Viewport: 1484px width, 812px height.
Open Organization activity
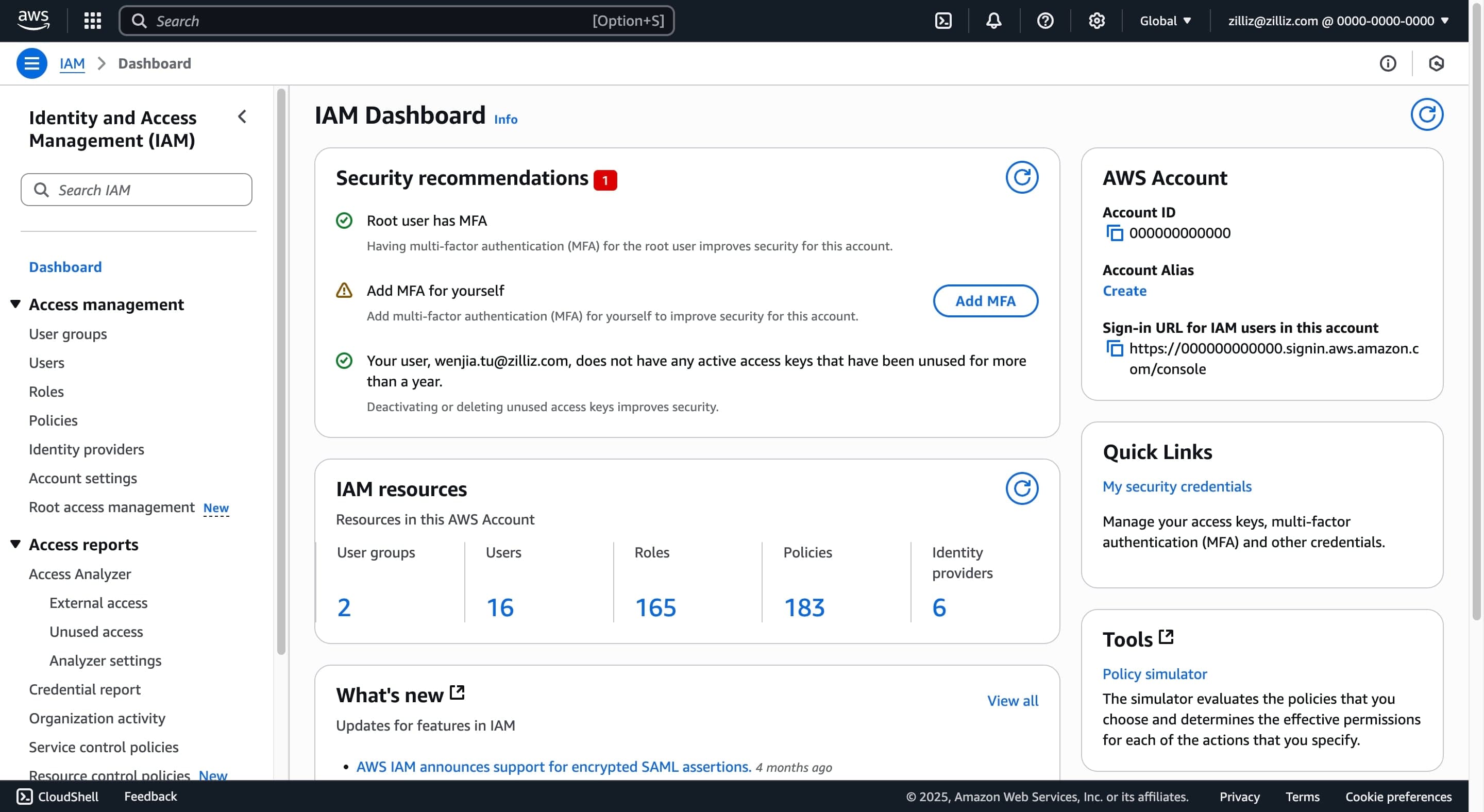pos(97,718)
